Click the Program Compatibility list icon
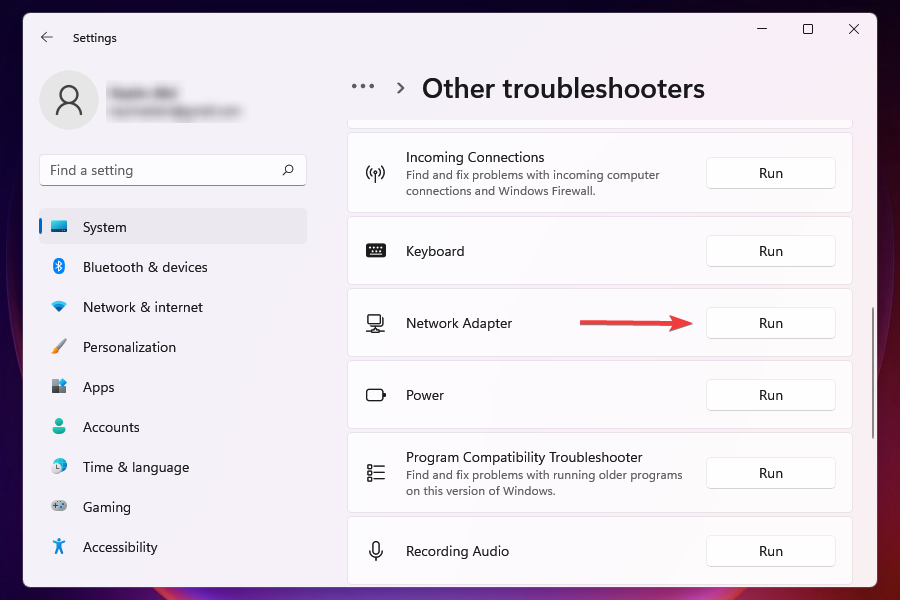900x600 pixels. [375, 473]
